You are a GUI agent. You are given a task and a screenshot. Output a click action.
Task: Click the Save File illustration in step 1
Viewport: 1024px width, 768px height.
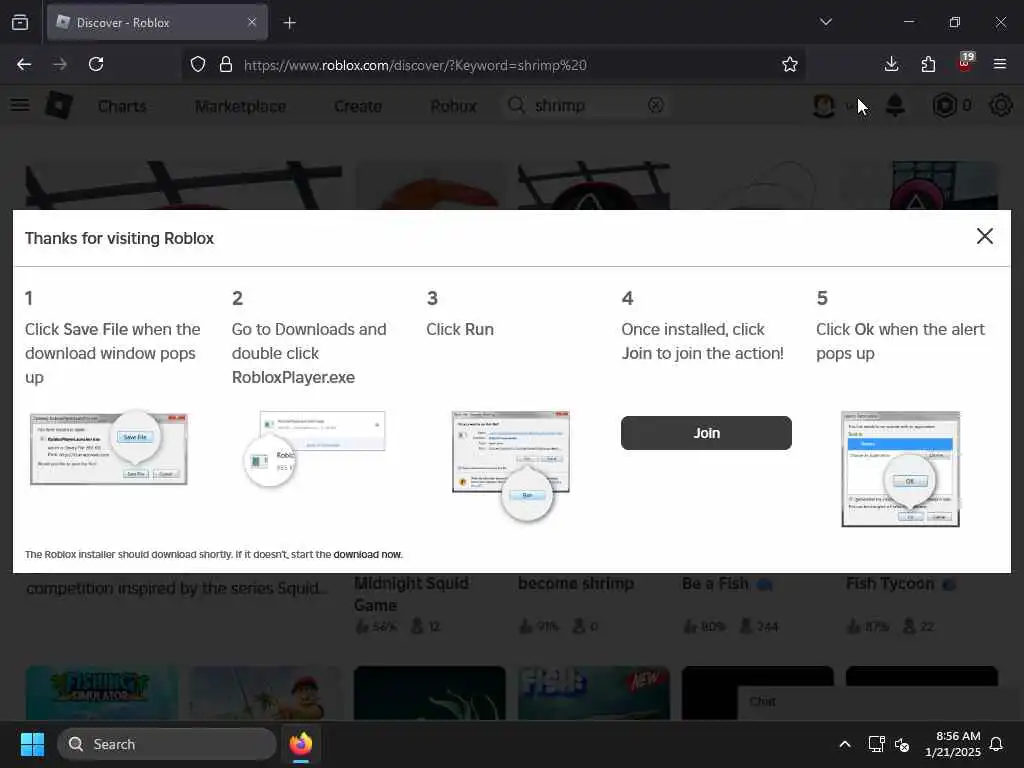point(108,448)
